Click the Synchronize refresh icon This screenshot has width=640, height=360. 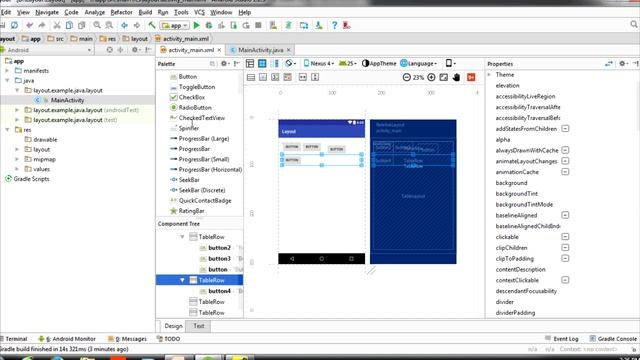click(14, 25)
